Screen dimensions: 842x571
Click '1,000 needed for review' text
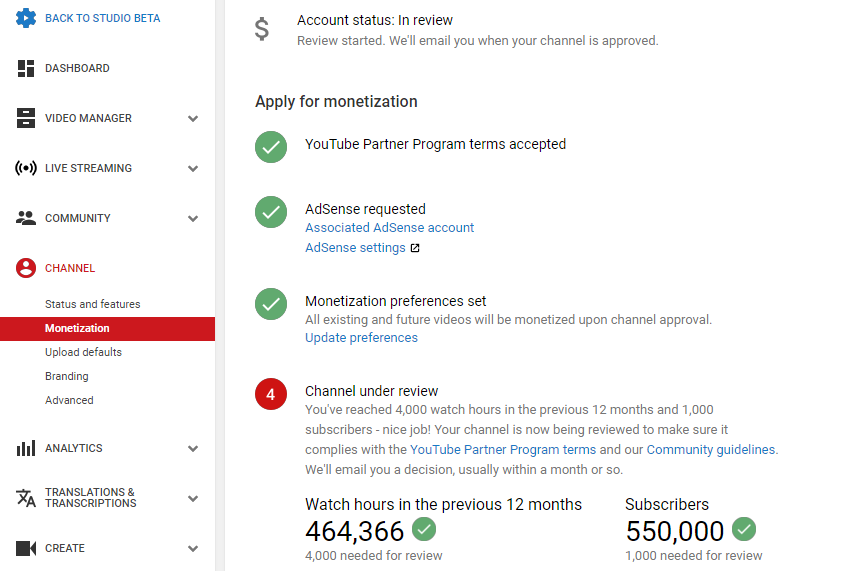[x=694, y=555]
